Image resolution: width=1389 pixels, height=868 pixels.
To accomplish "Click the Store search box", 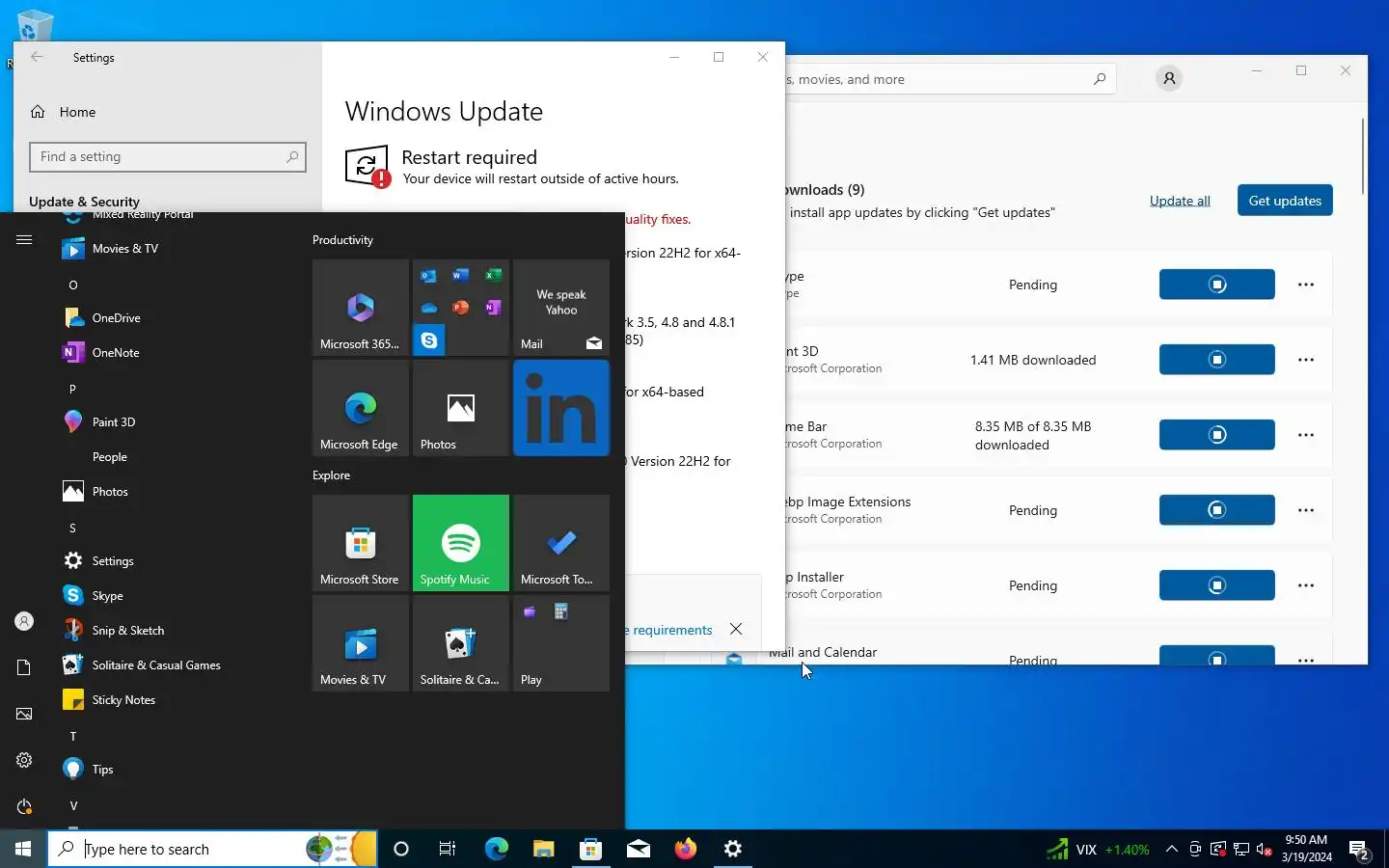I will tap(950, 79).
